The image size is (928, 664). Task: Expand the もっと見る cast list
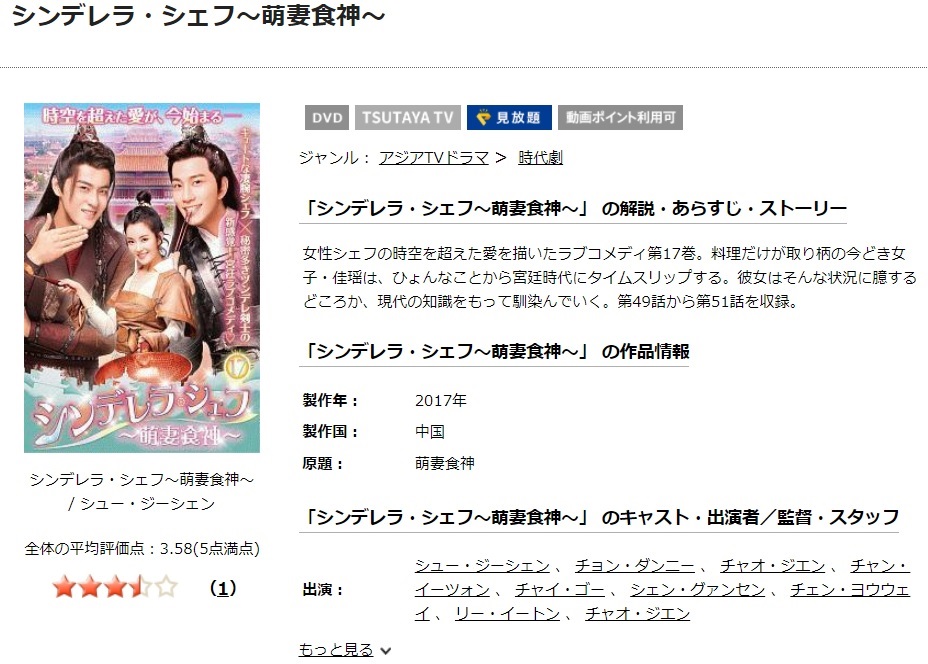pos(336,650)
